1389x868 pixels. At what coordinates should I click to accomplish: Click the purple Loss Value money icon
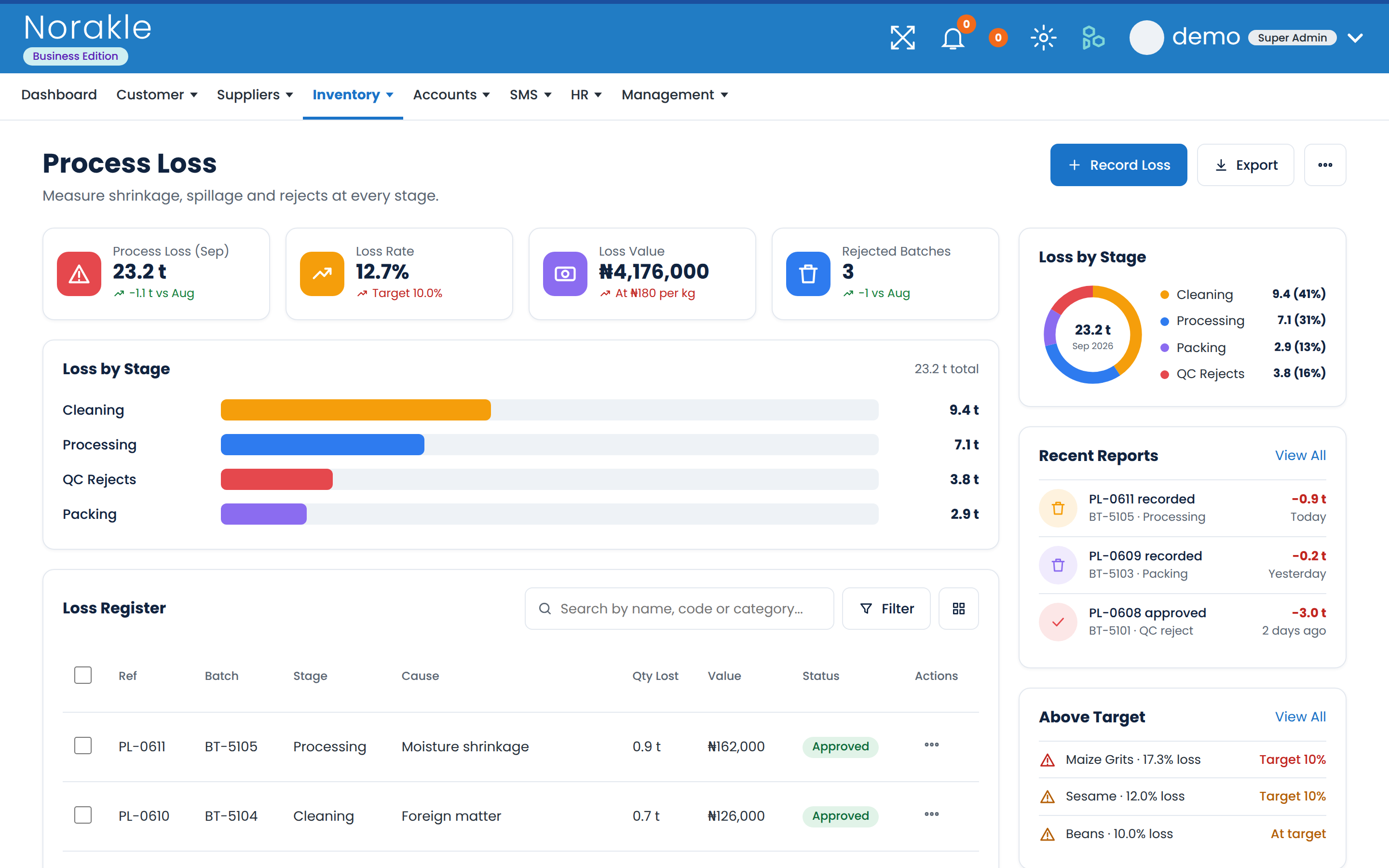point(565,274)
